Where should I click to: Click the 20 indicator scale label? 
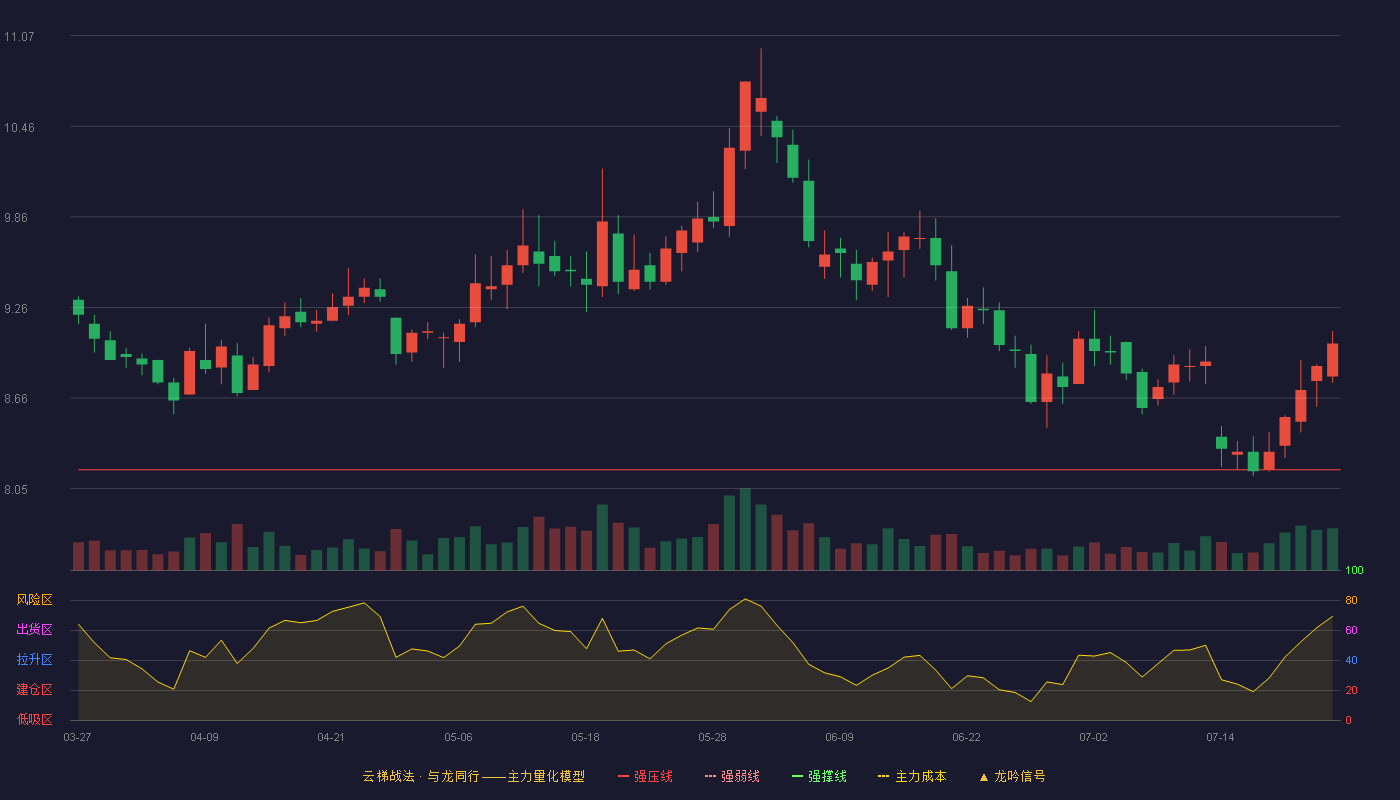click(1351, 690)
